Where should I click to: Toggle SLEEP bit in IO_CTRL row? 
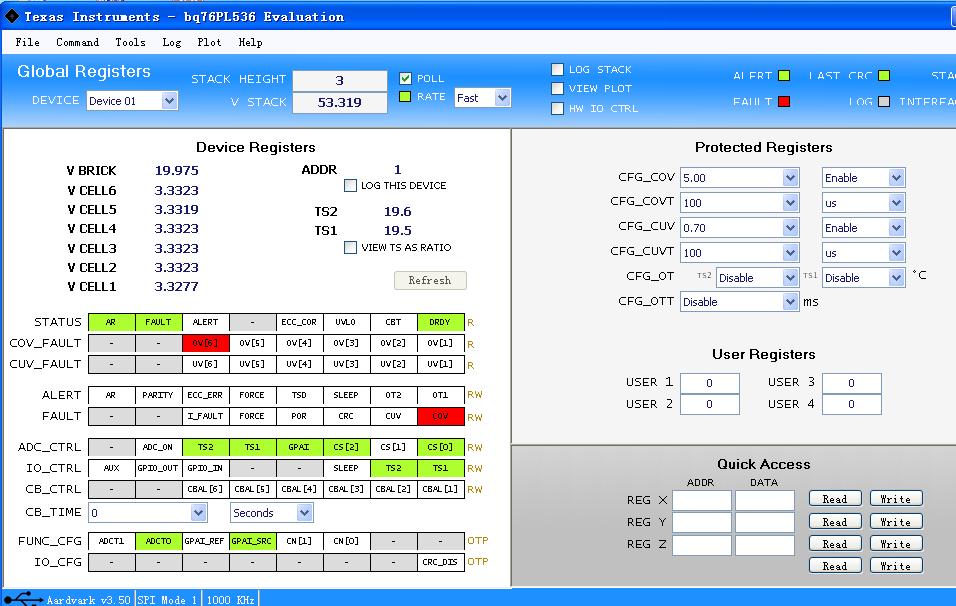[x=346, y=468]
